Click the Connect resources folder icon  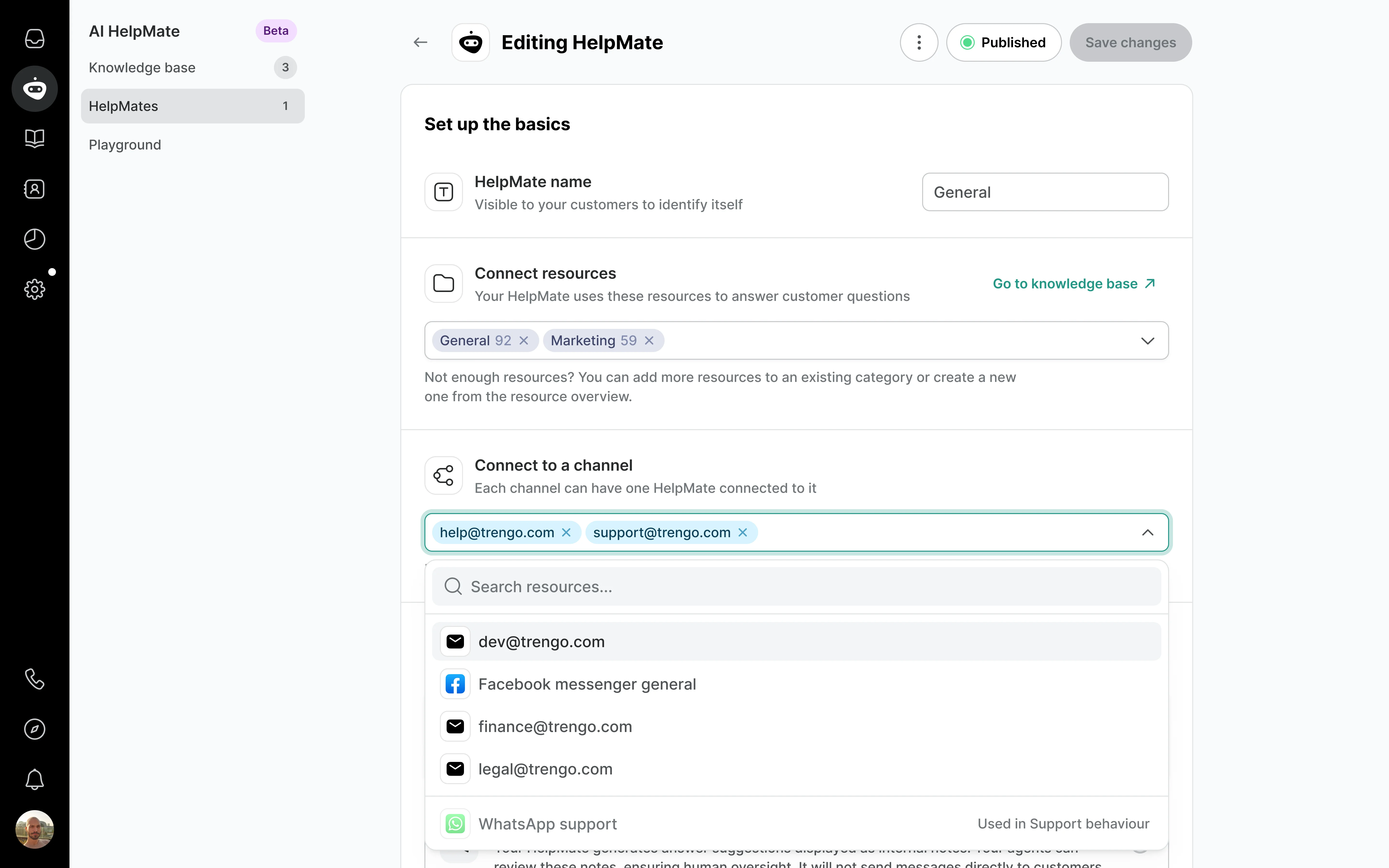click(x=444, y=284)
